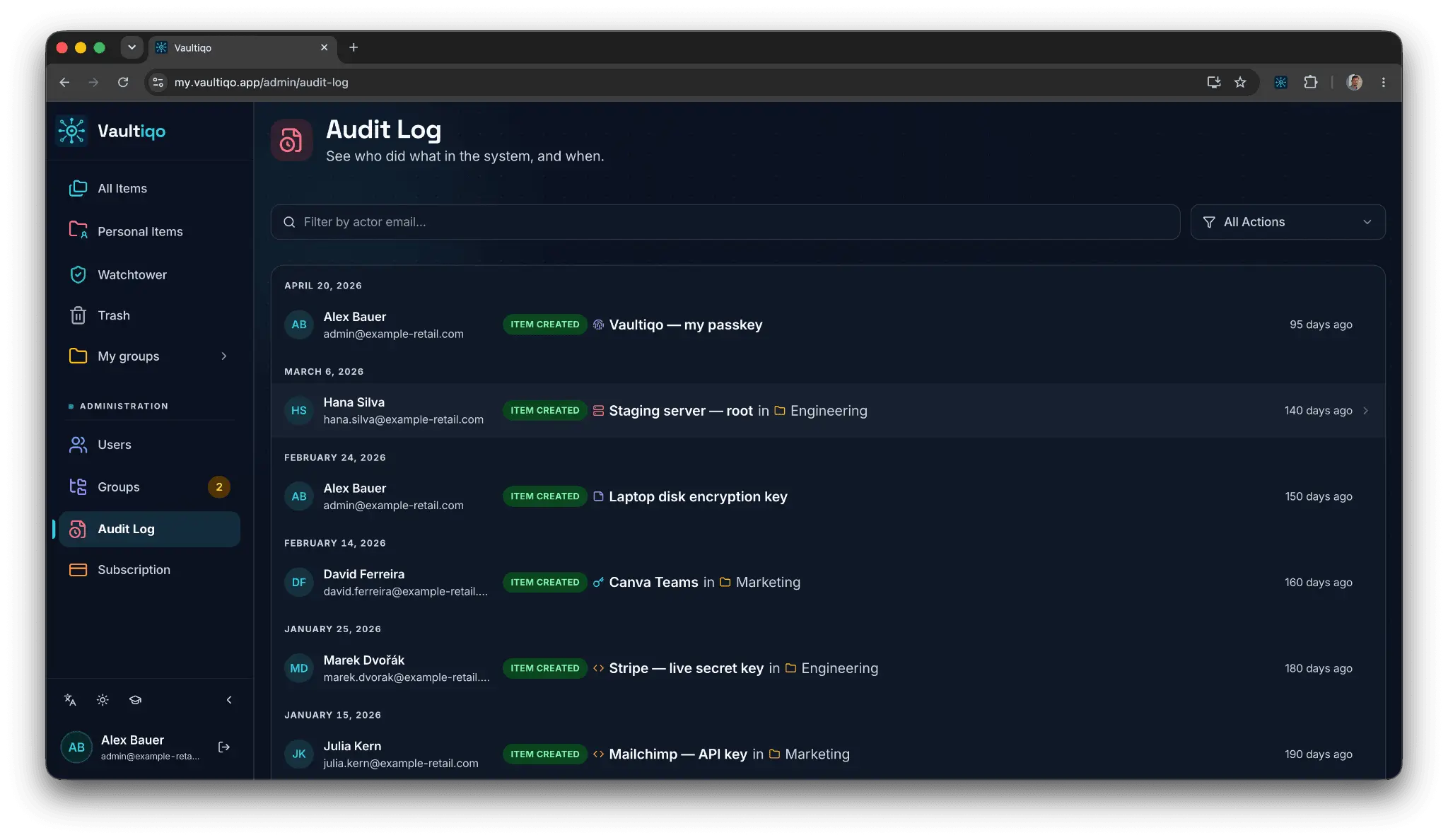Open Mailchimp — API key item
This screenshot has width=1448, height=840.
[x=678, y=754]
